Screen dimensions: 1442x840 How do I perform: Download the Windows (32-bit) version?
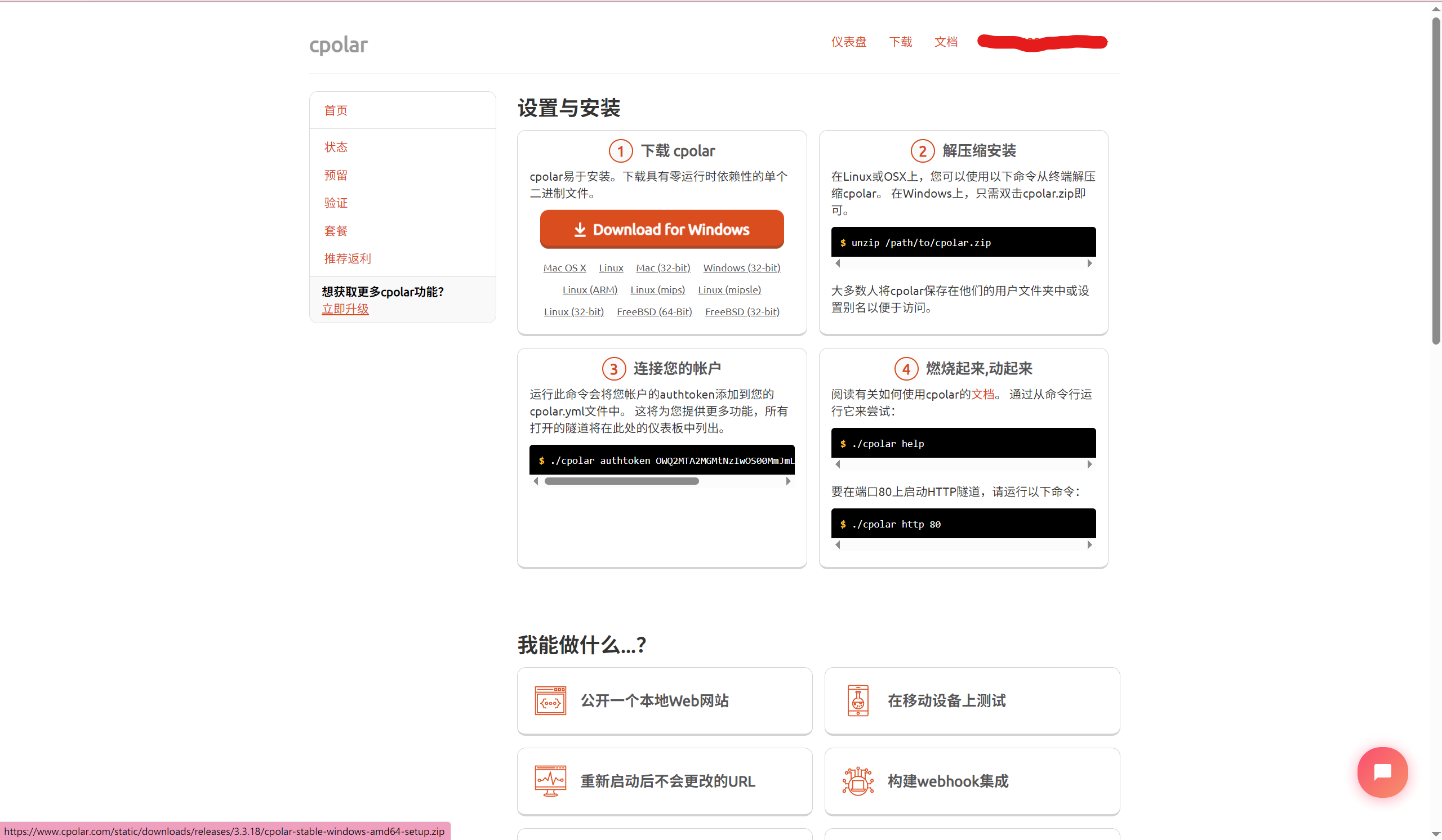point(742,267)
